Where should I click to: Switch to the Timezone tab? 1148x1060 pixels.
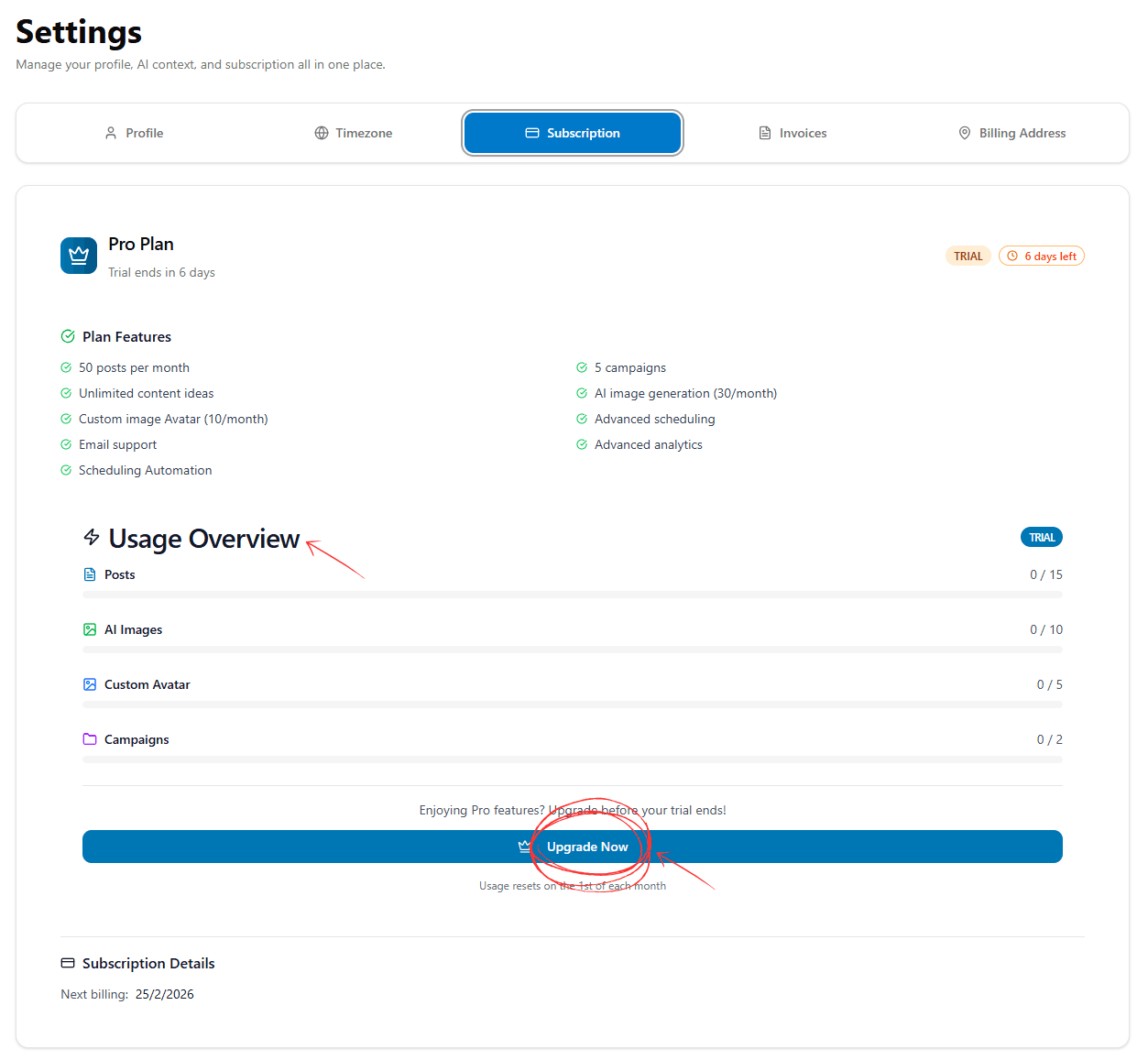tap(354, 133)
